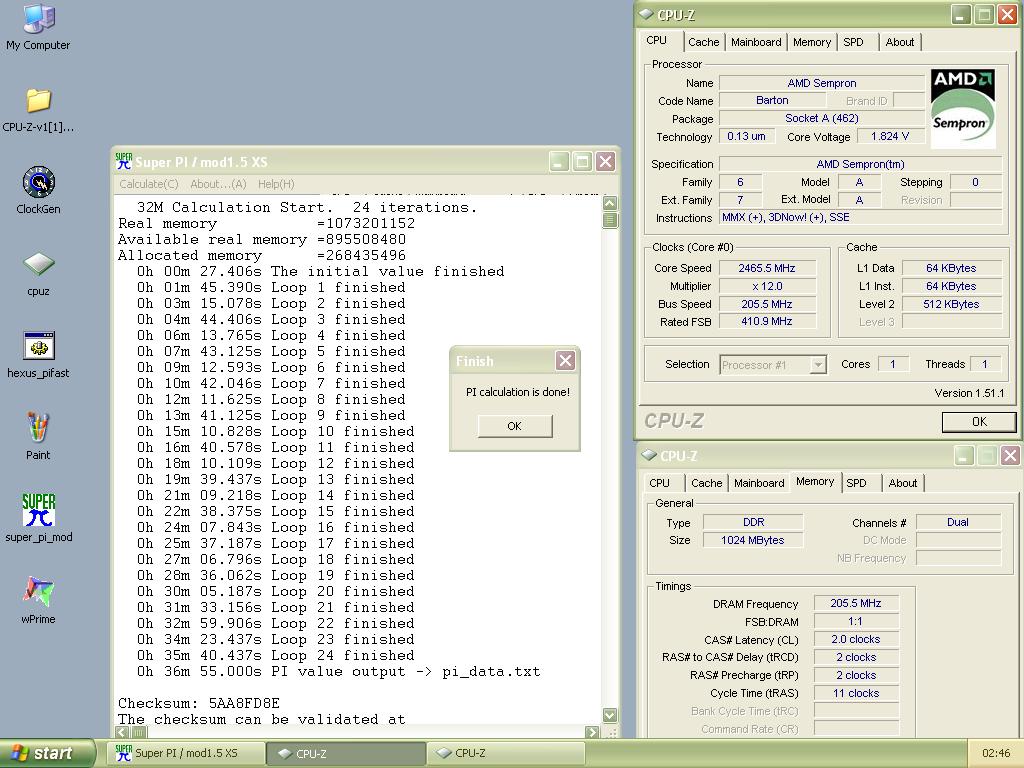Click the Package field Socket A (462)
This screenshot has height=768, width=1024.
pyautogui.click(x=822, y=118)
